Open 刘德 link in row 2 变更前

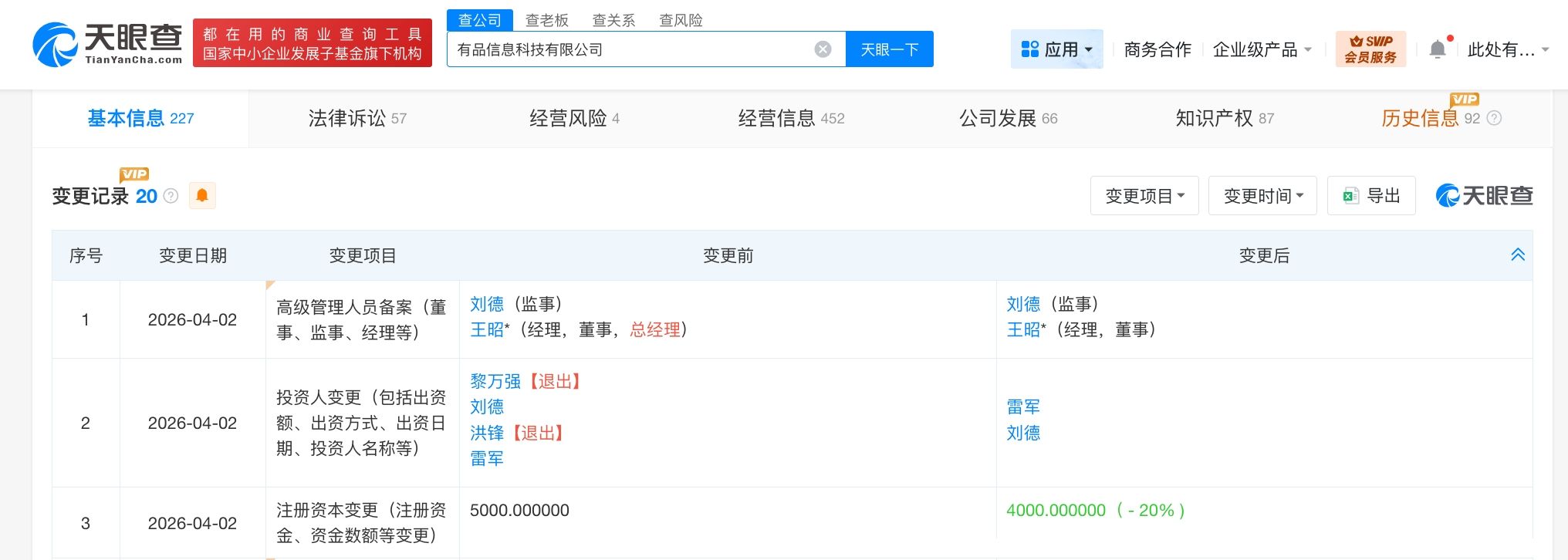point(487,407)
